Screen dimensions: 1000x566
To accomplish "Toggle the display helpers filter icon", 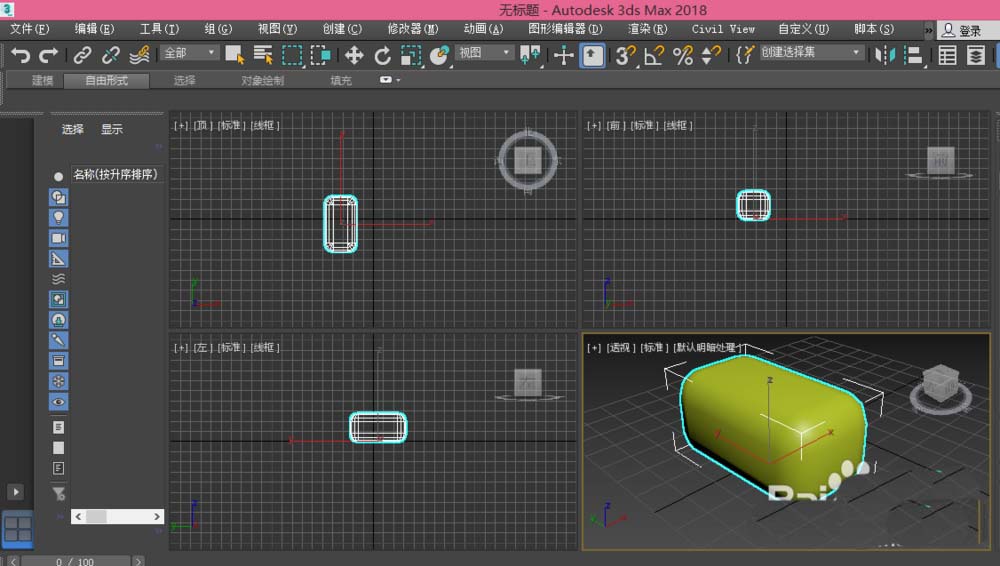I will tap(58, 258).
